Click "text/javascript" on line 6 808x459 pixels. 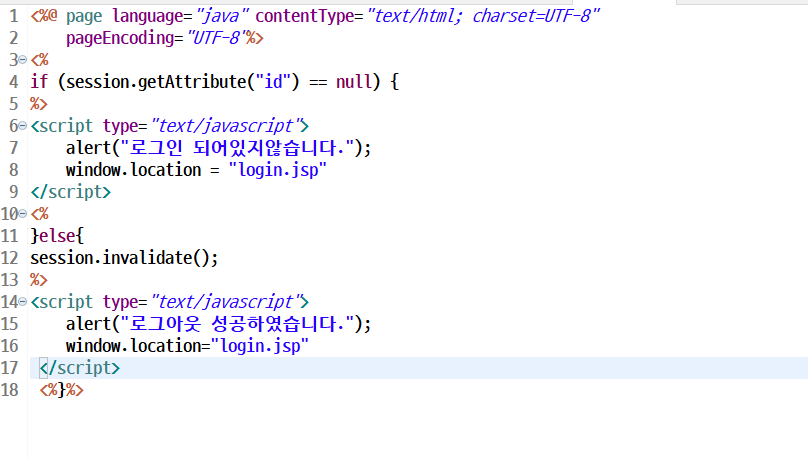pyautogui.click(x=226, y=126)
